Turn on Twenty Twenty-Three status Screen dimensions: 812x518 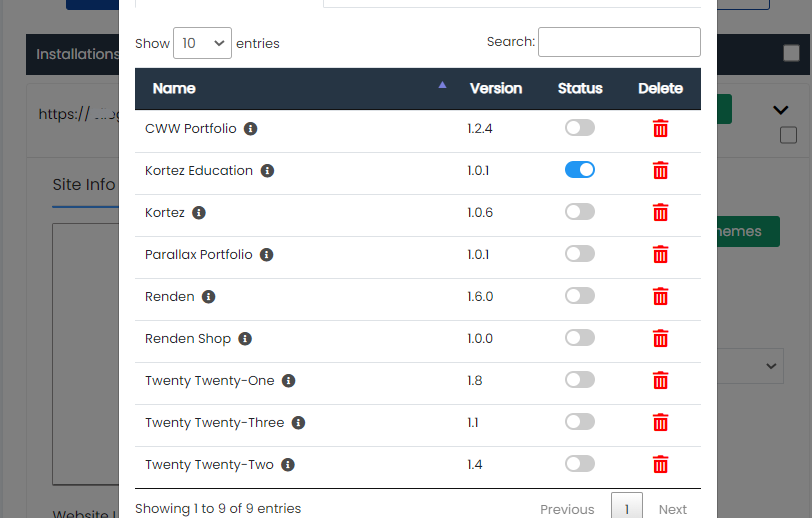[580, 421]
